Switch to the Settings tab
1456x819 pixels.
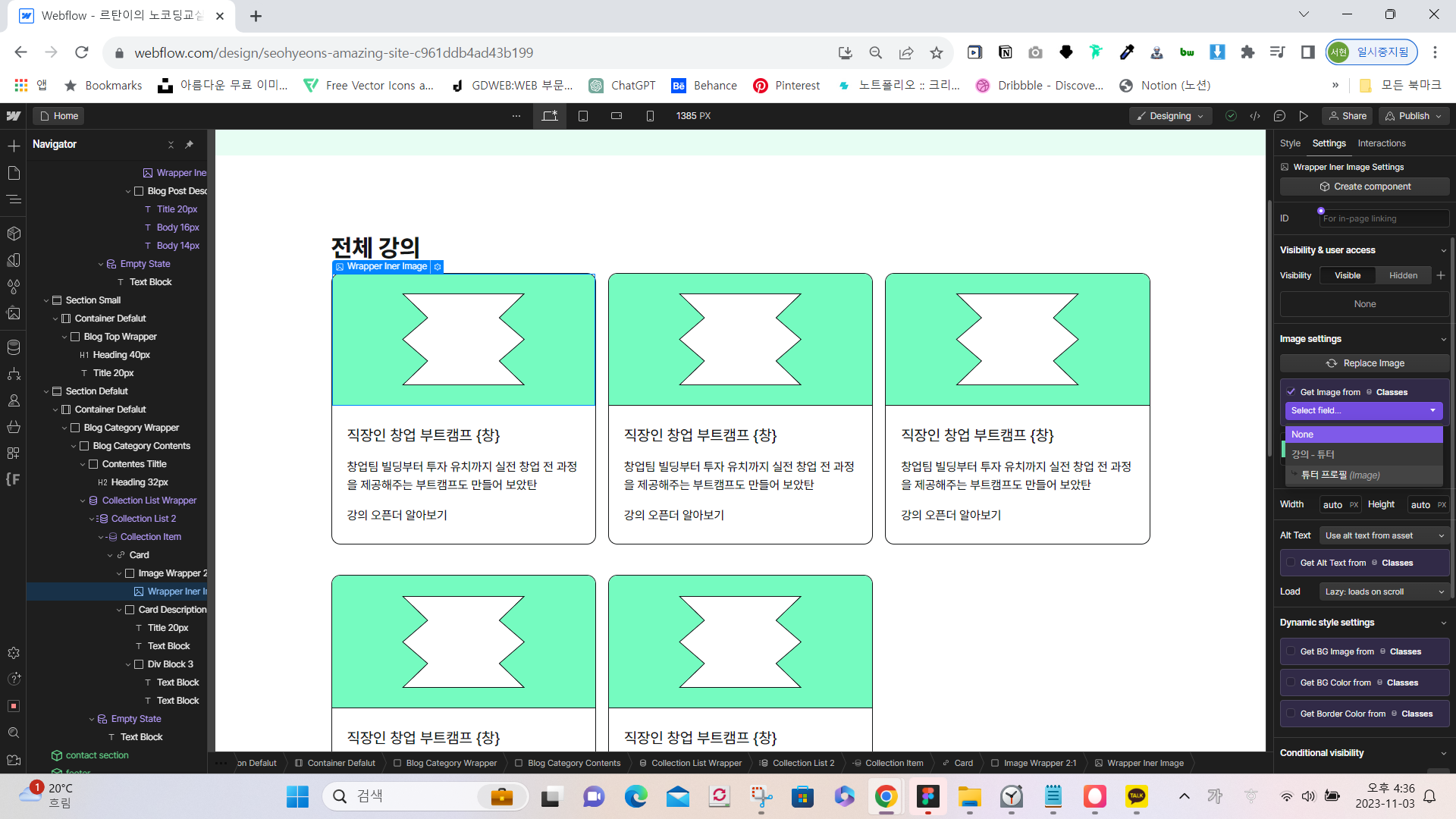[1329, 143]
